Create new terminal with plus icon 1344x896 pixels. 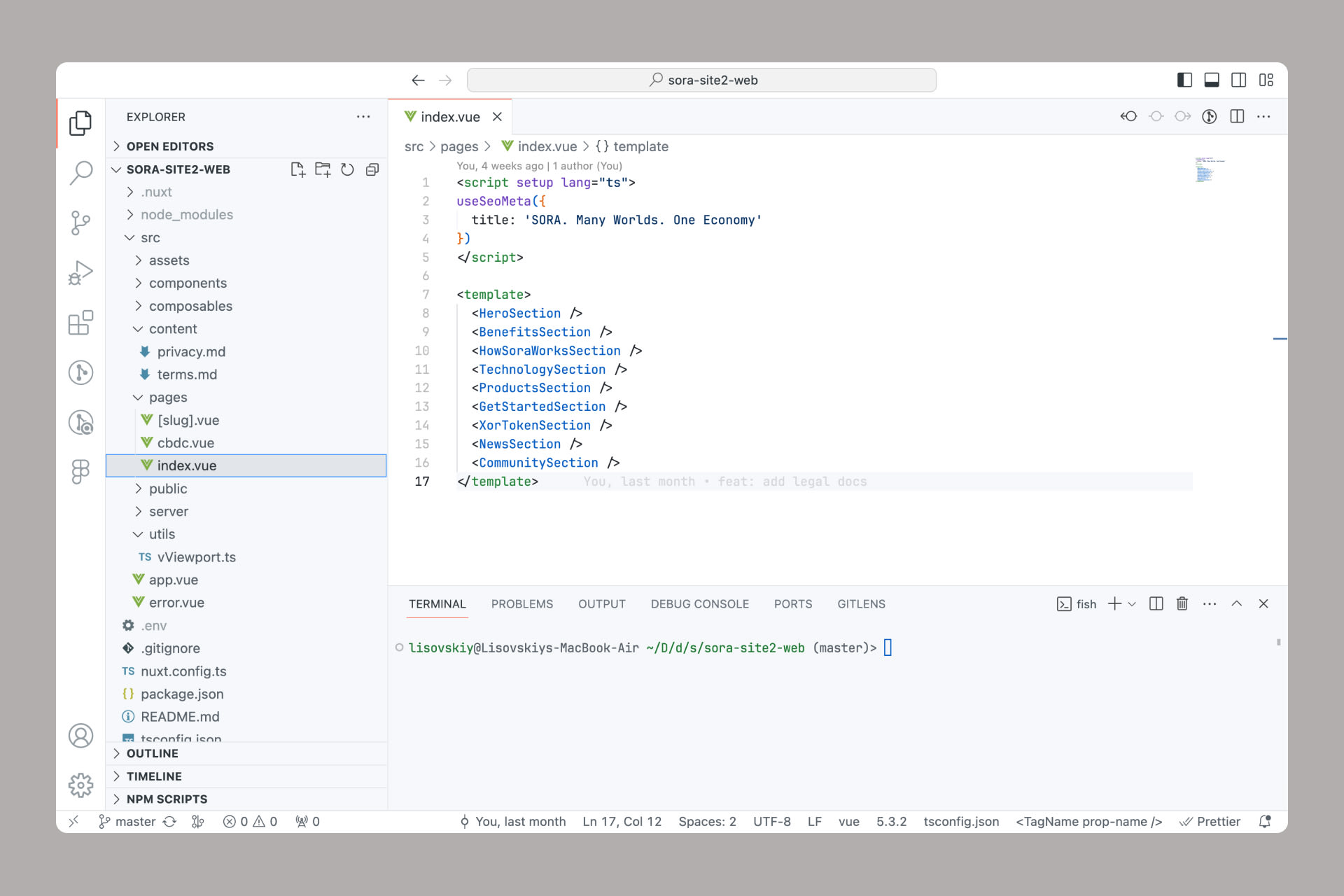[x=1114, y=603]
